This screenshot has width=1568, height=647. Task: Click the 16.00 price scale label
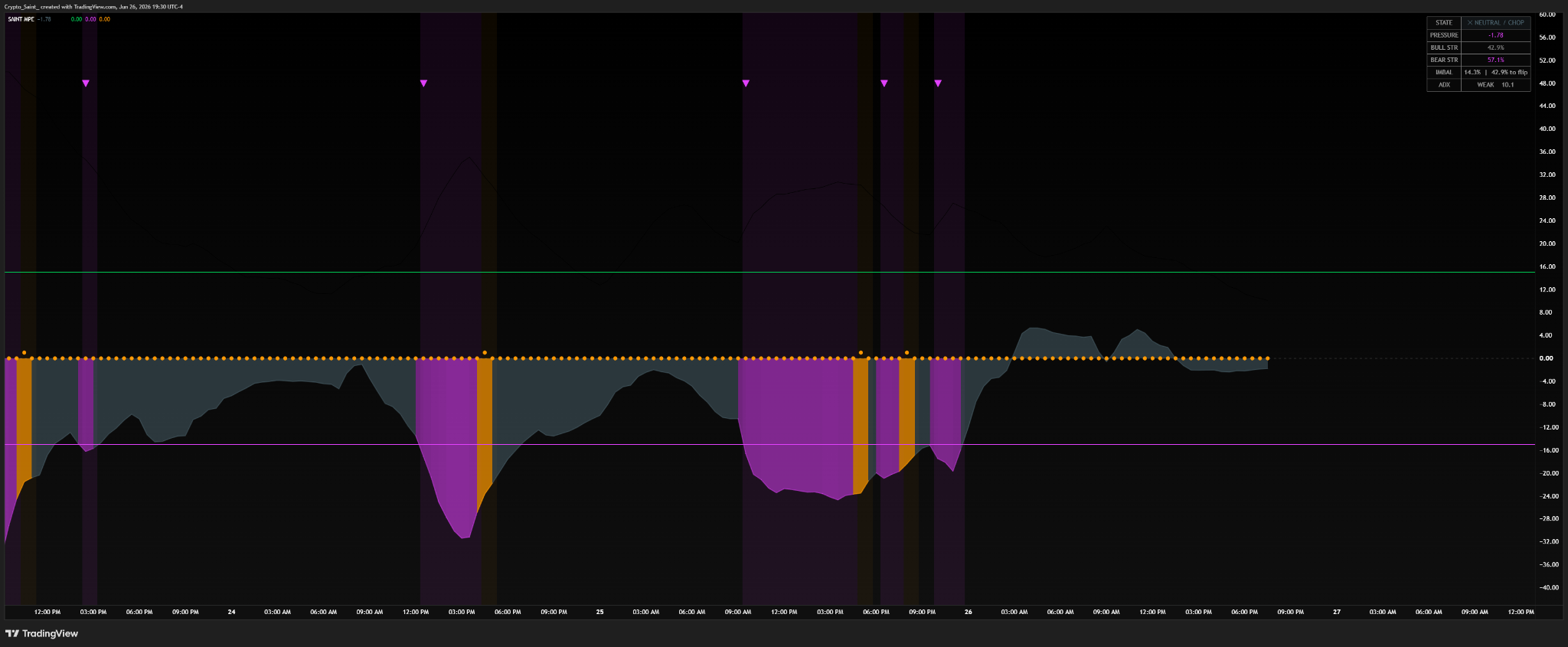[x=1547, y=266]
